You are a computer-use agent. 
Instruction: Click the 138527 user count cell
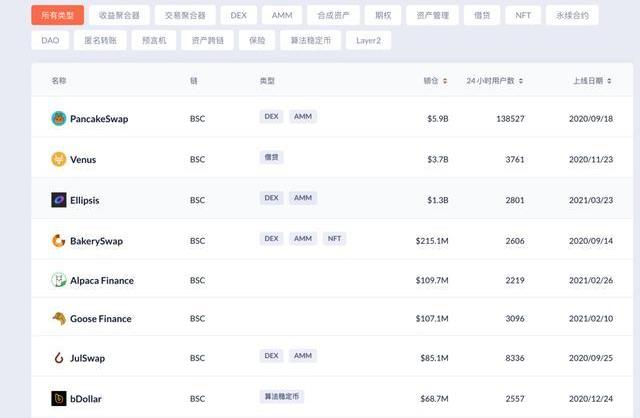pyautogui.click(x=510, y=119)
